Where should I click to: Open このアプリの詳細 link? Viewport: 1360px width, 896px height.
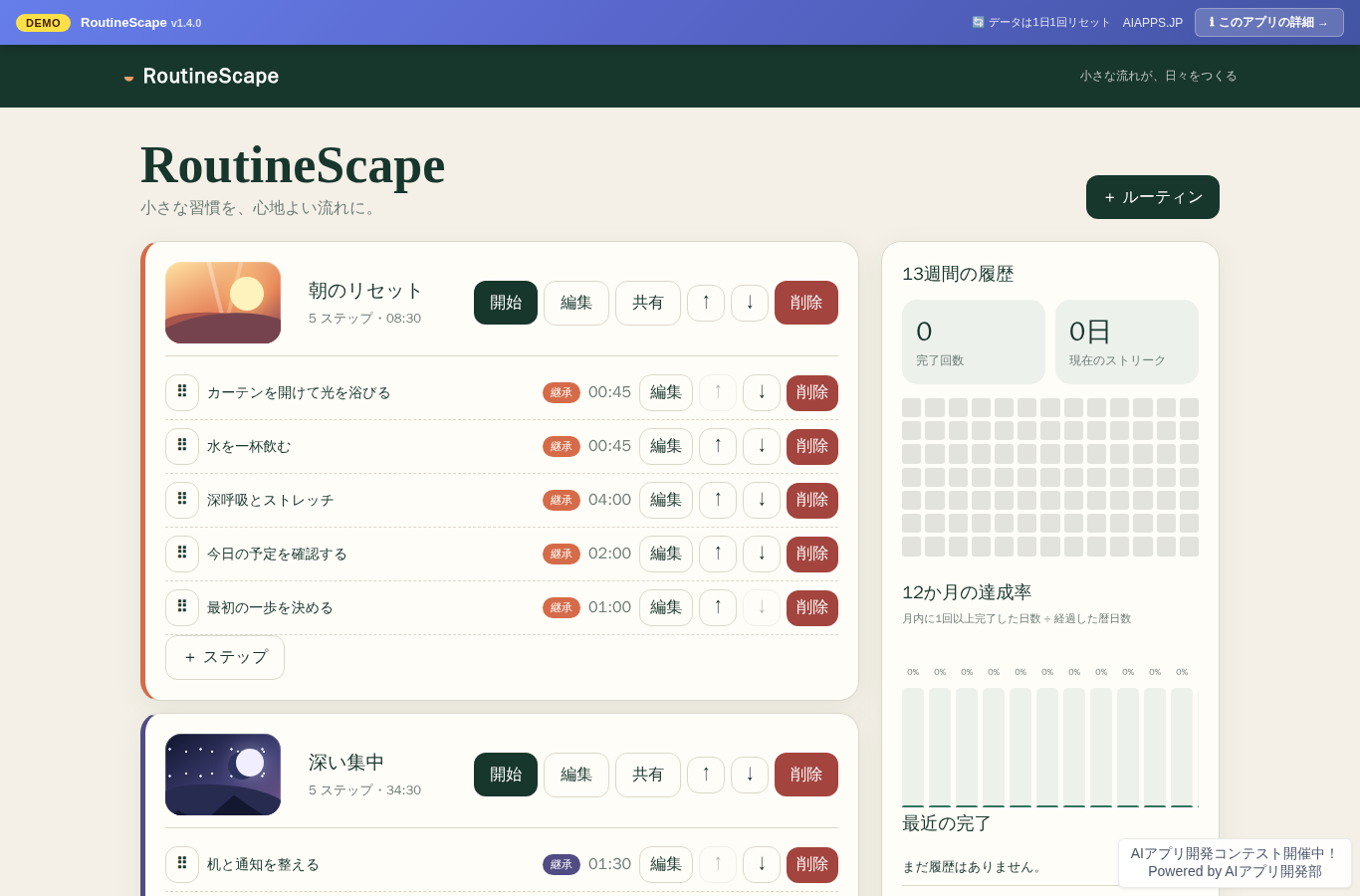[x=1269, y=23]
